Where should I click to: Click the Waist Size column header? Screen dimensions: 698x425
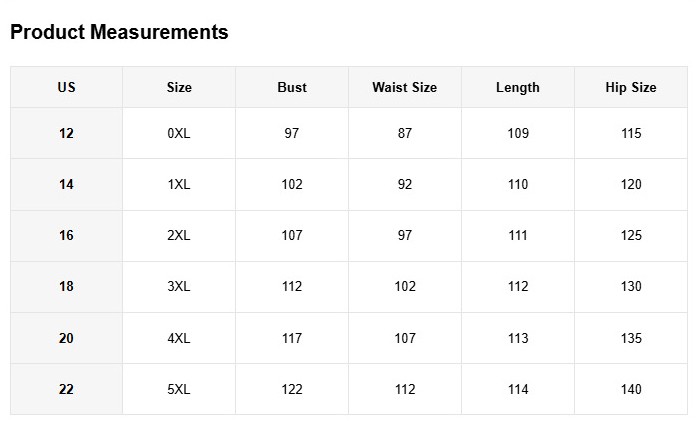(404, 88)
